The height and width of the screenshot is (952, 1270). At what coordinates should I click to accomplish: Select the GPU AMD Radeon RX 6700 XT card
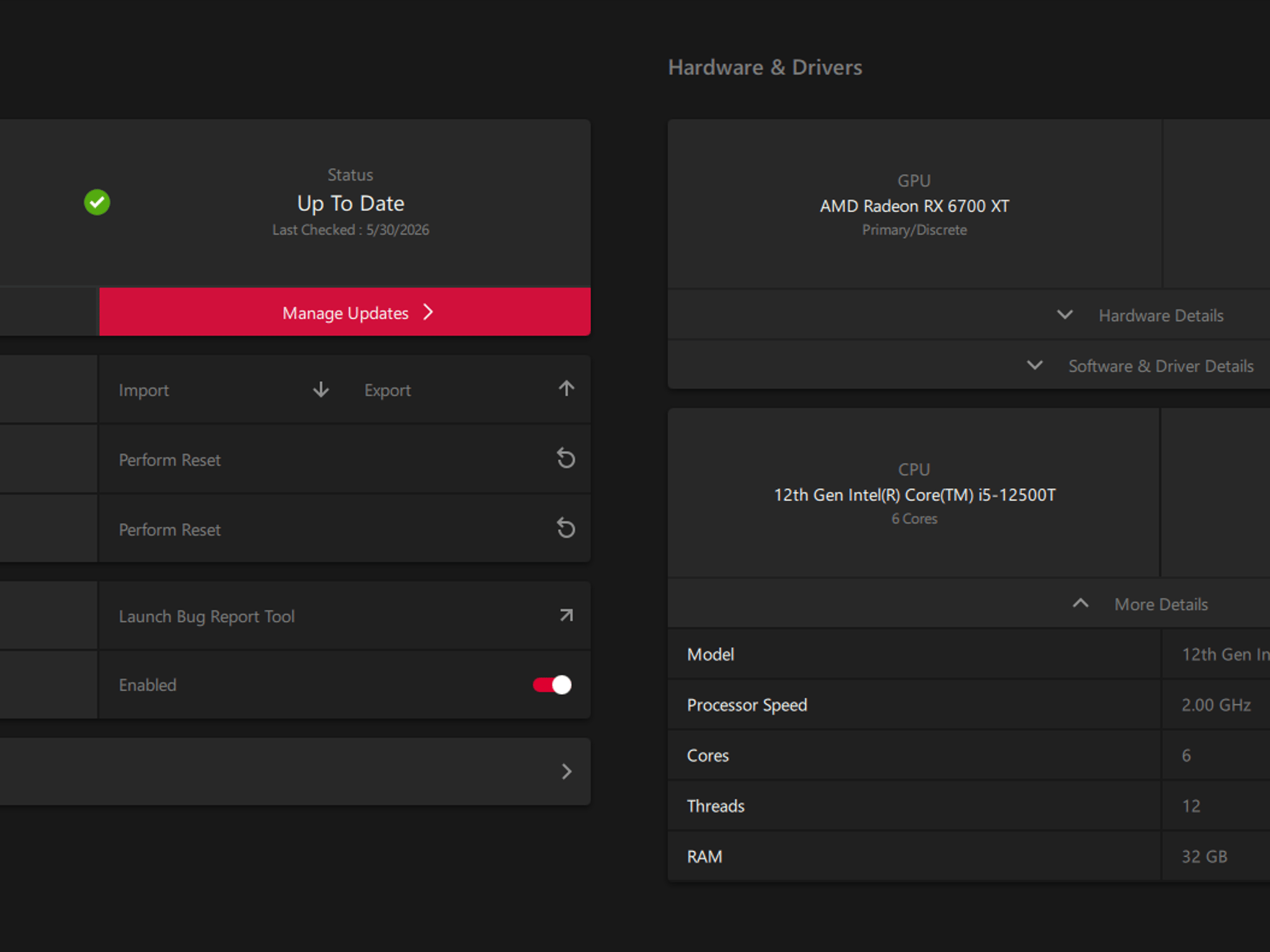pyautogui.click(x=915, y=205)
